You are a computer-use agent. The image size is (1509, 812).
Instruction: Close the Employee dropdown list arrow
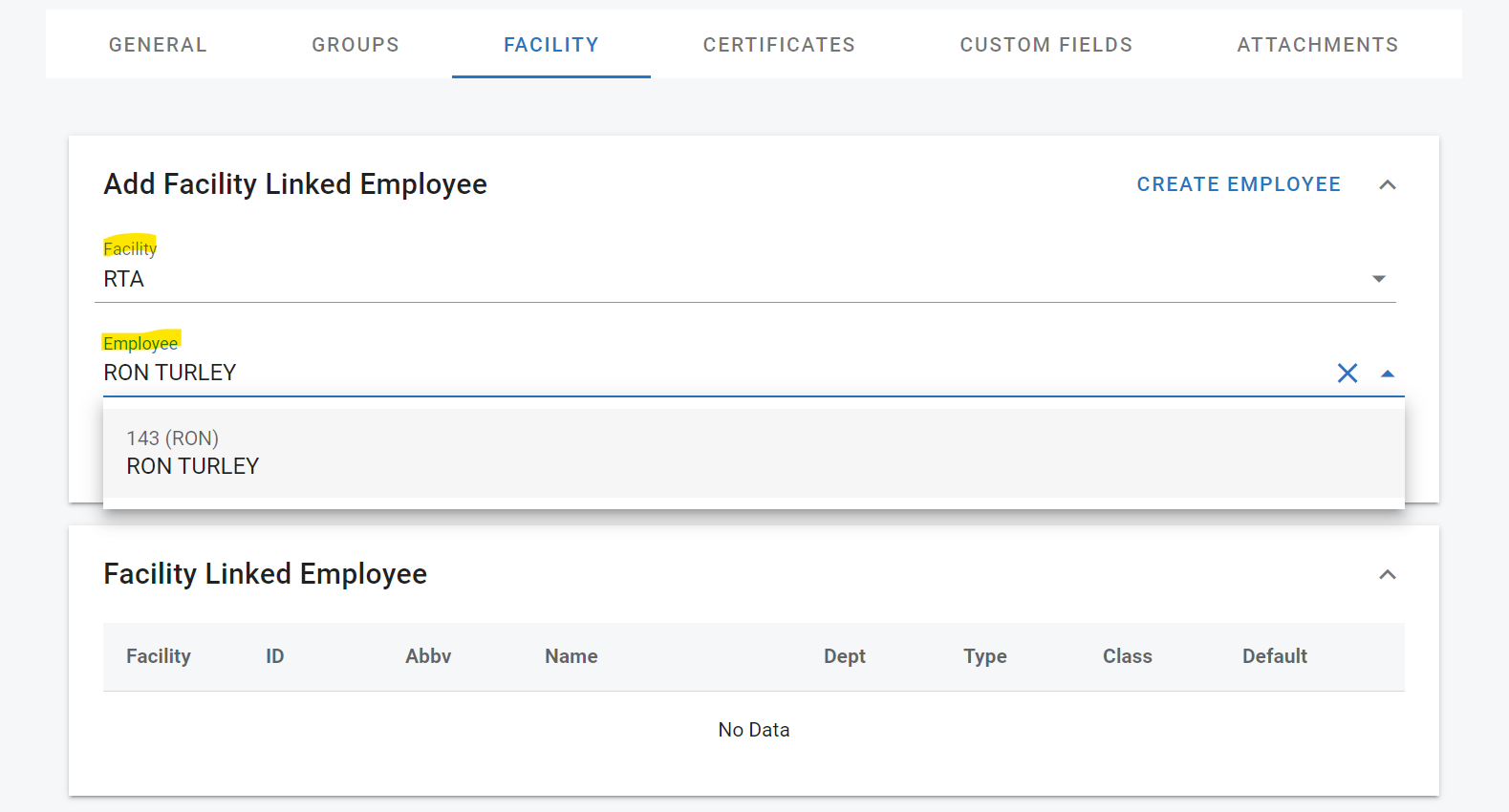coord(1388,374)
